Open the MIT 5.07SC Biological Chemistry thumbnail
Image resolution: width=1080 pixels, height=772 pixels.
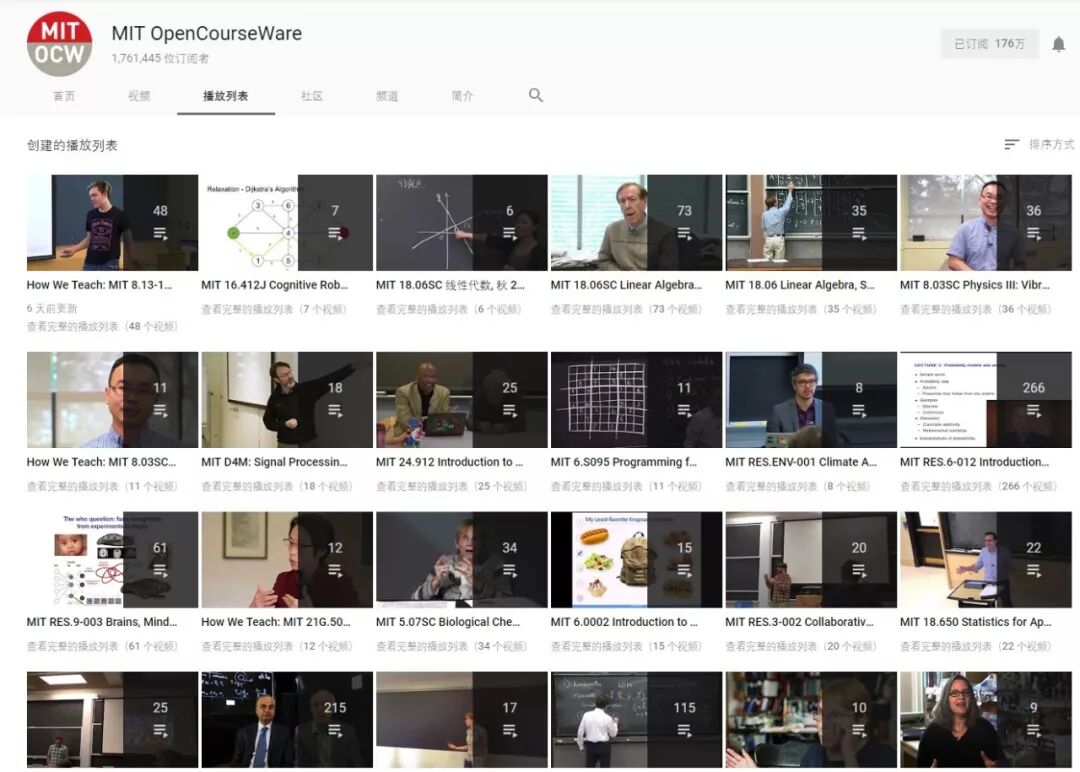tap(461, 558)
